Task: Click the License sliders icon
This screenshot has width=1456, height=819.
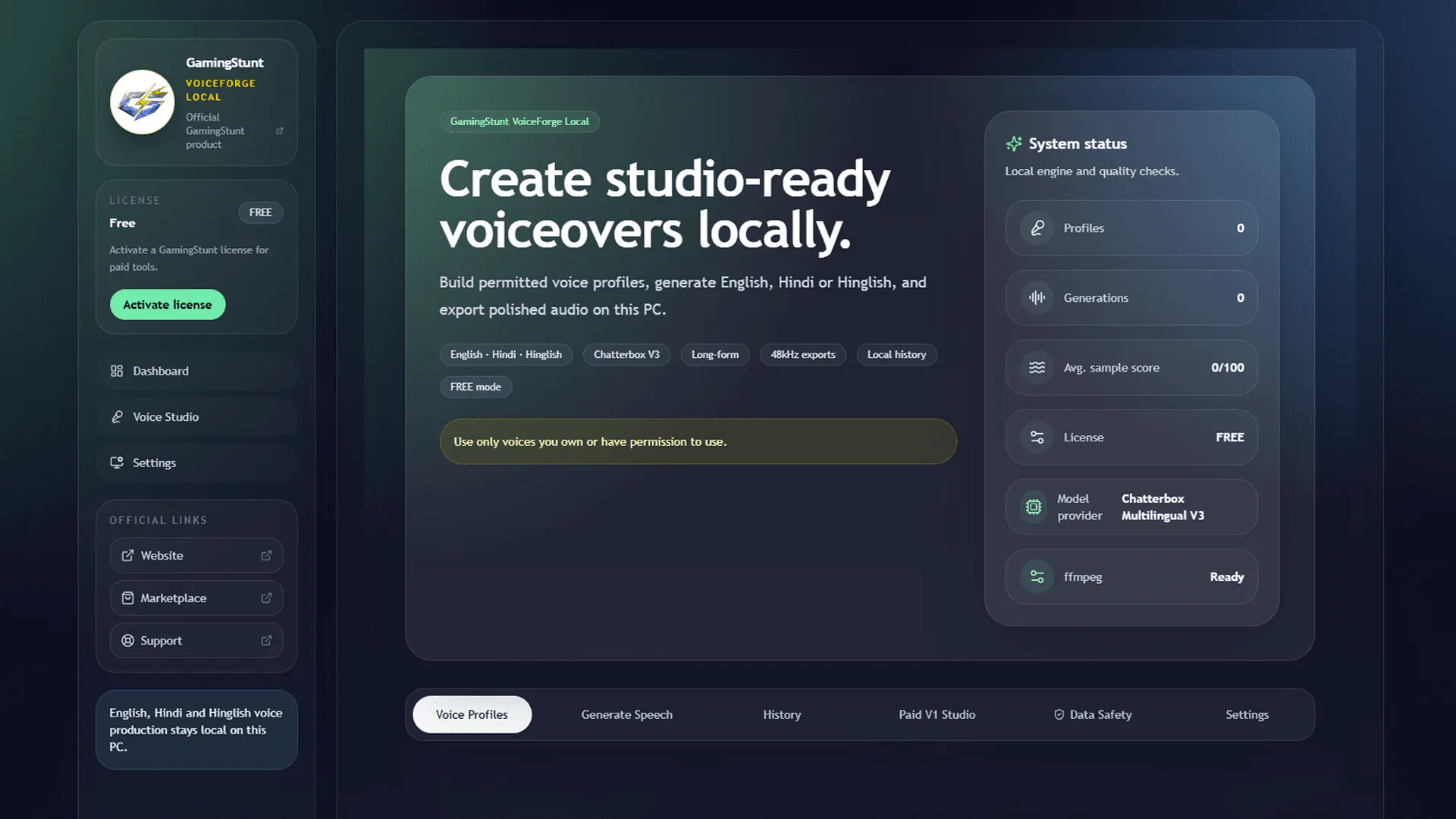Action: (x=1037, y=438)
